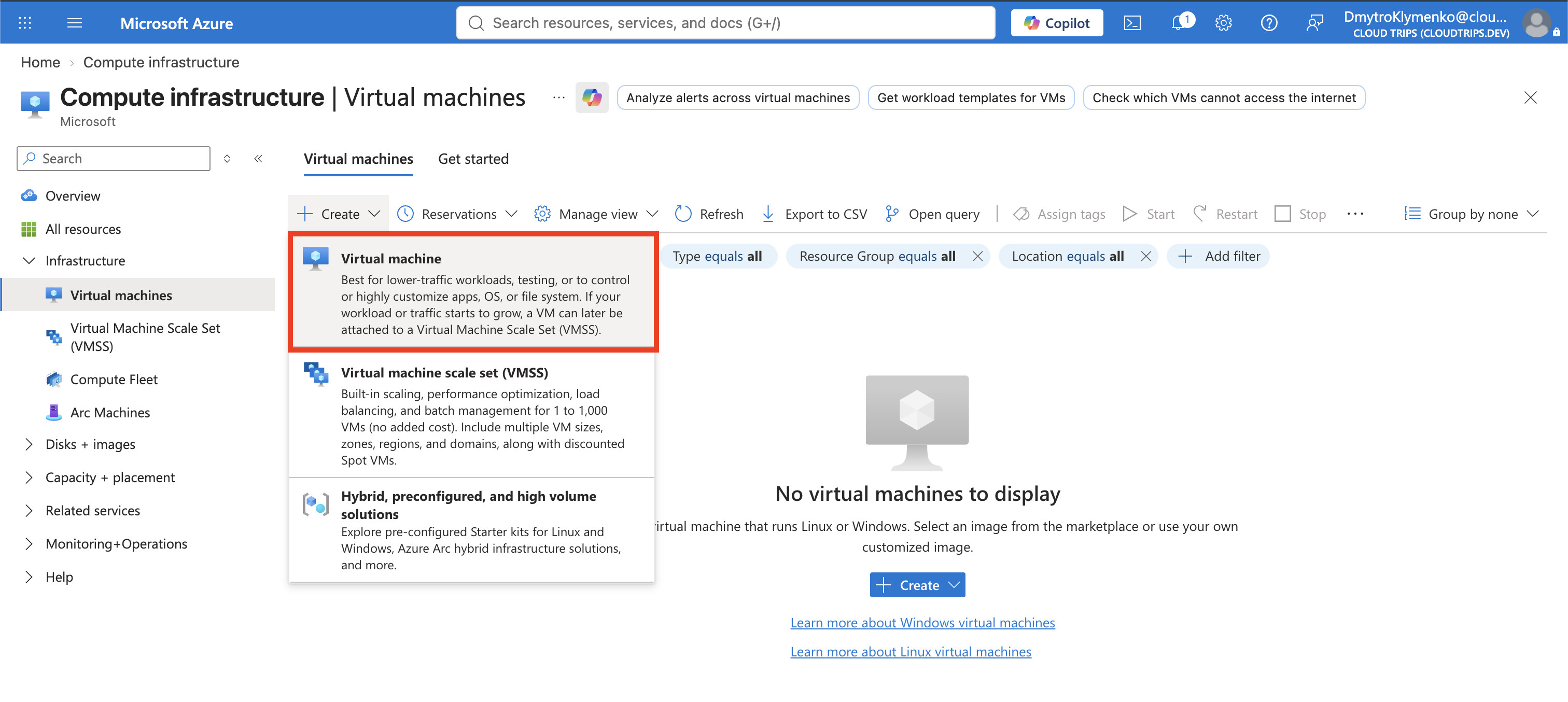This screenshot has width=1568, height=702.
Task: Click the Type equals all filter
Action: (717, 256)
